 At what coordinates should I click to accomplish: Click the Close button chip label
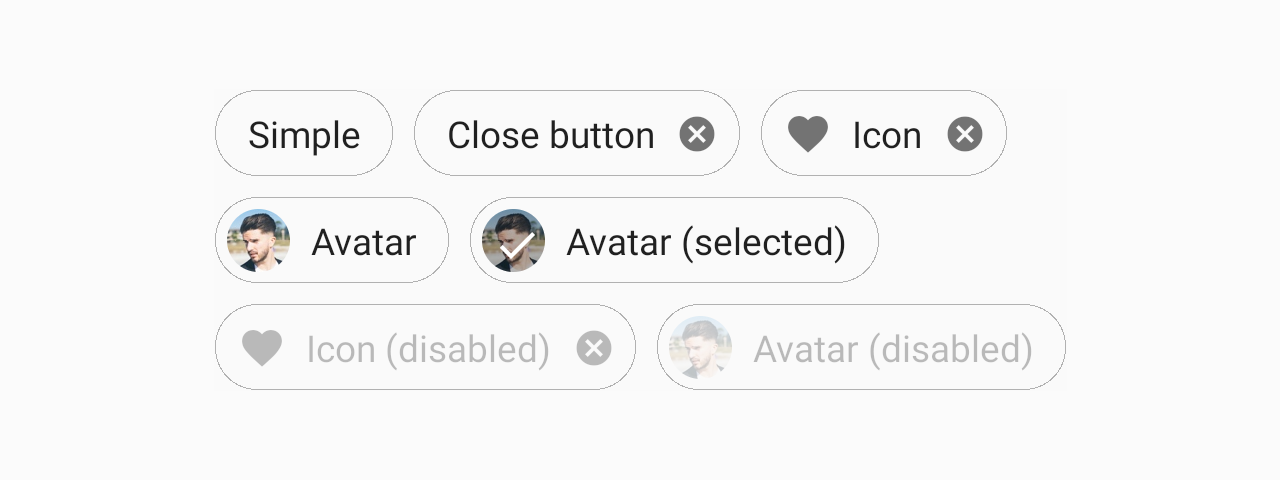pyautogui.click(x=551, y=135)
